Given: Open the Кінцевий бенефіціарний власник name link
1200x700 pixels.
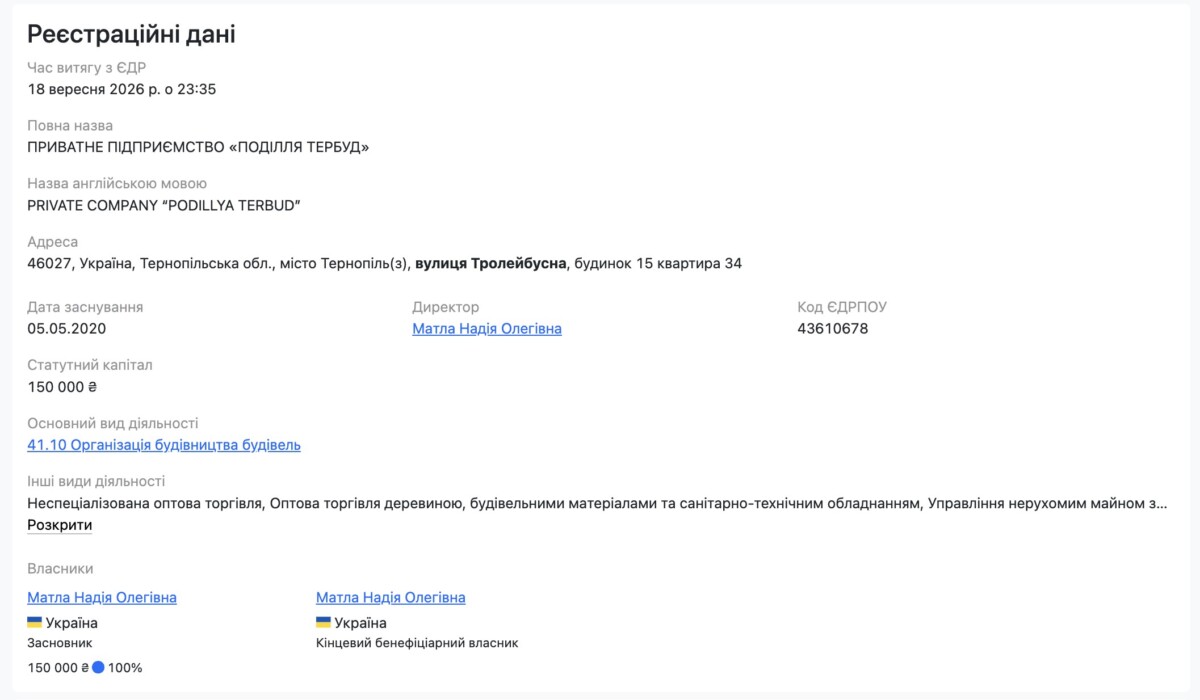Looking at the screenshot, I should [391, 597].
